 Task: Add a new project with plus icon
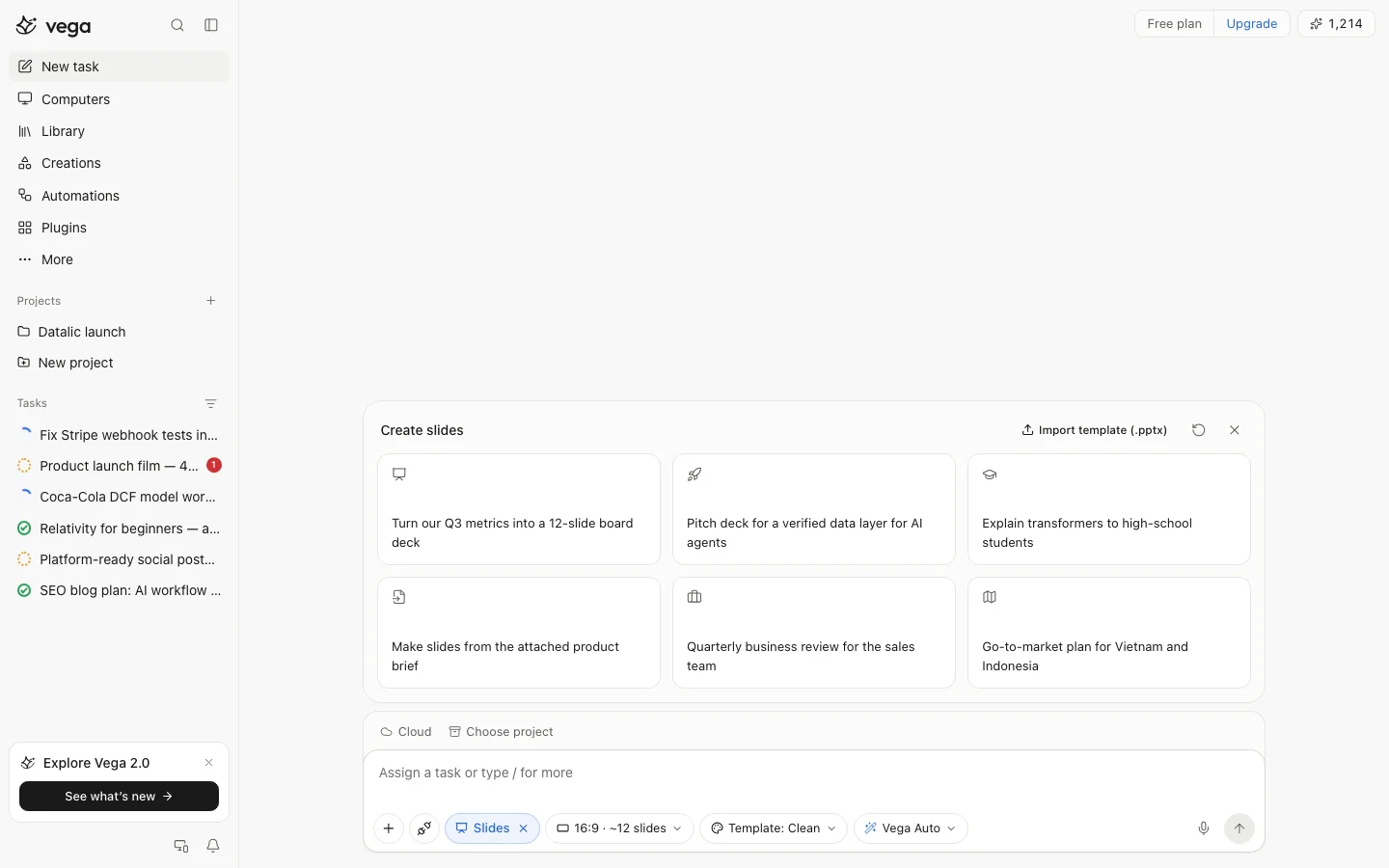(x=211, y=301)
